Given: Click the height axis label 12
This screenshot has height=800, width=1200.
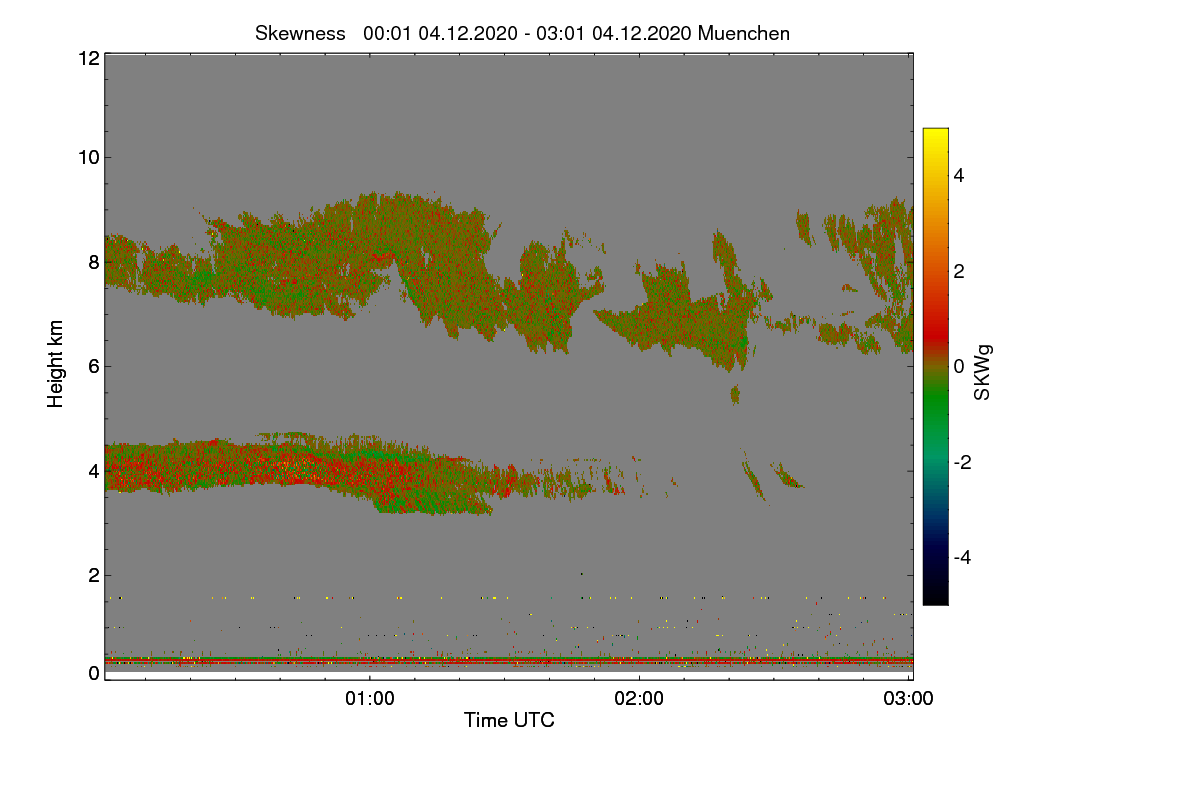Looking at the screenshot, I should click(x=88, y=59).
